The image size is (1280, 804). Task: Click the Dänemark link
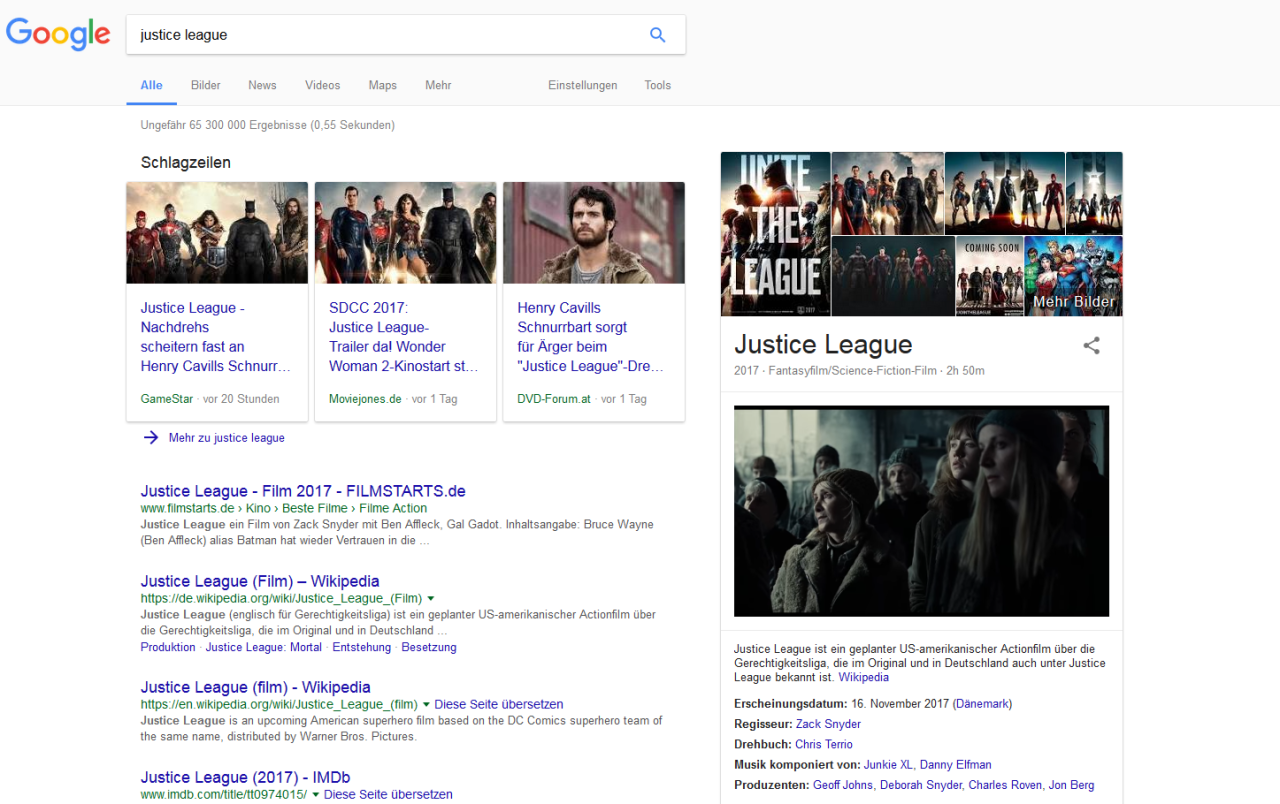pyautogui.click(x=982, y=704)
